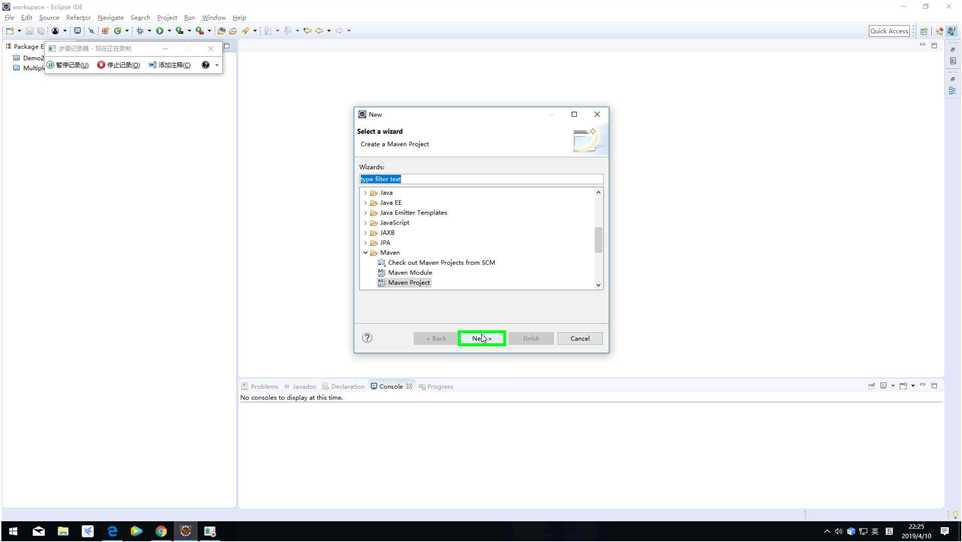The height and width of the screenshot is (542, 962).
Task: Collapse the Maven wizard folder
Action: pyautogui.click(x=366, y=252)
